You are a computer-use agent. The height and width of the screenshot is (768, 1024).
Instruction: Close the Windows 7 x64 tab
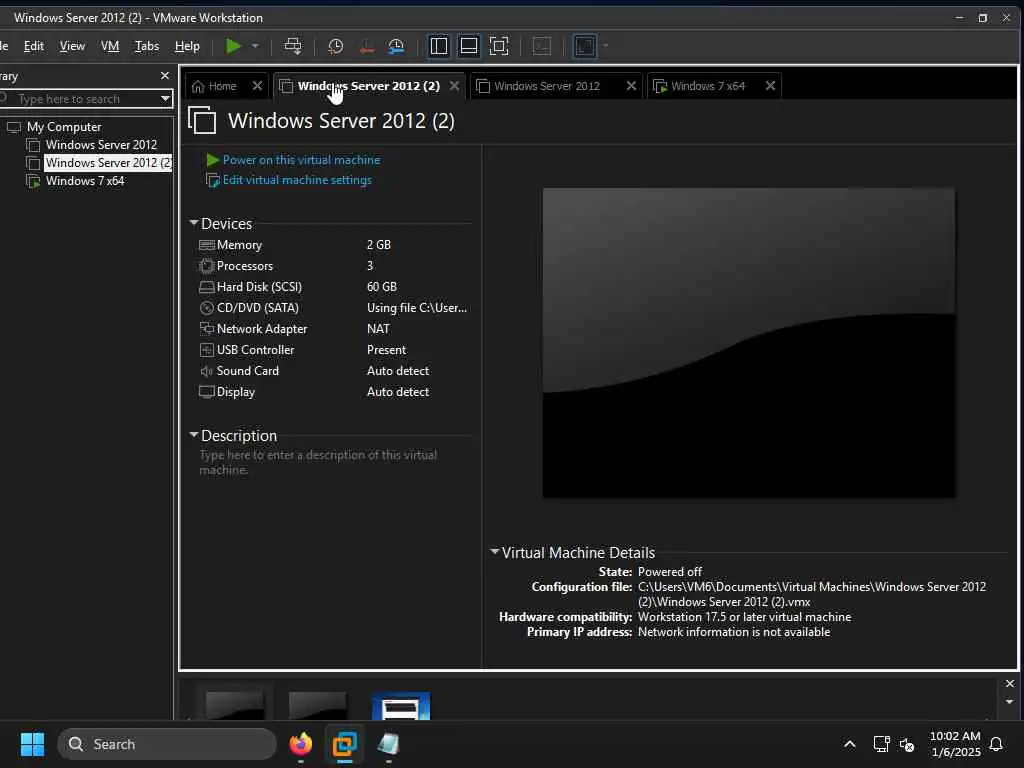click(x=771, y=86)
